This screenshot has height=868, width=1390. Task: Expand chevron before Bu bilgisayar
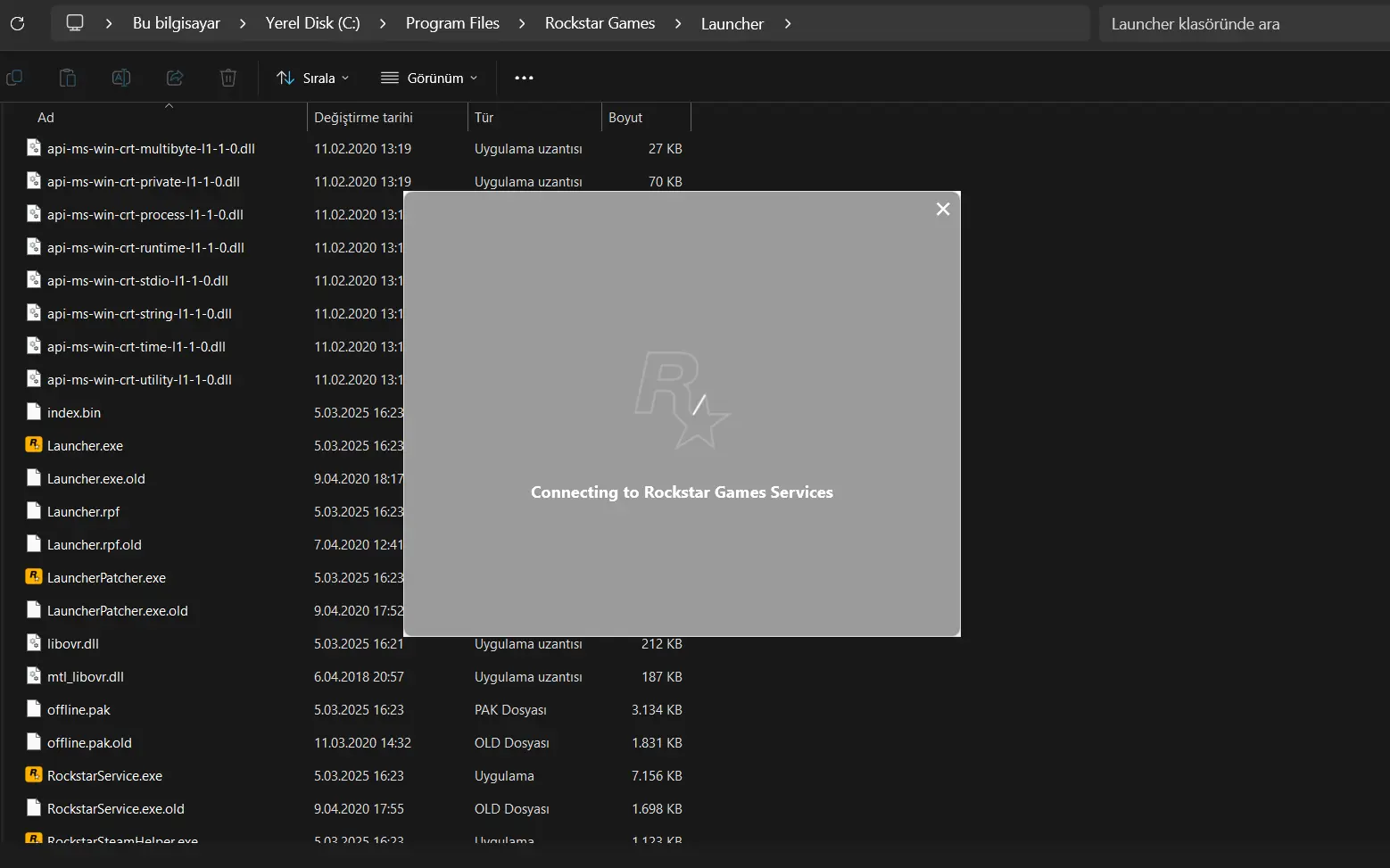pos(109,24)
